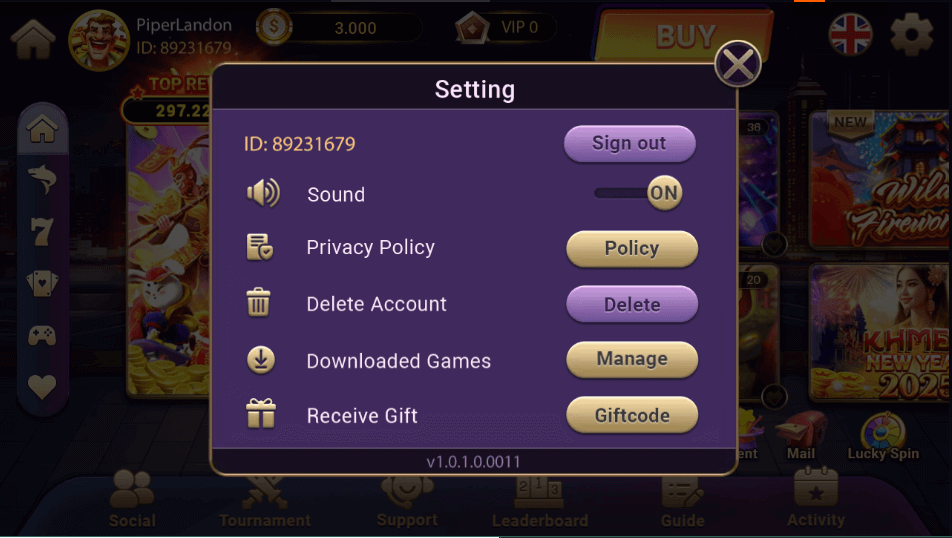
Task: Open the Privacy Policy button
Action: pyautogui.click(x=631, y=248)
